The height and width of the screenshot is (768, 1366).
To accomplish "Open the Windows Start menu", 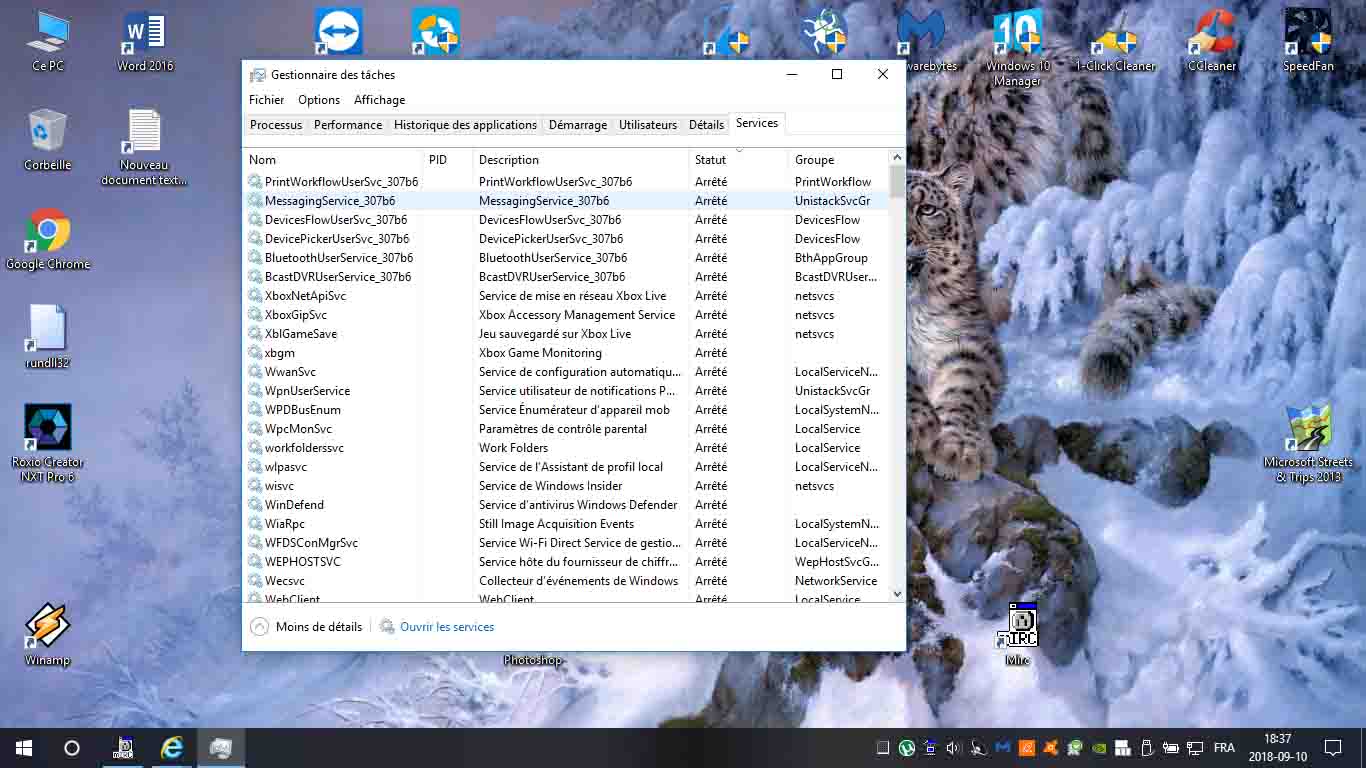I will click(x=24, y=748).
